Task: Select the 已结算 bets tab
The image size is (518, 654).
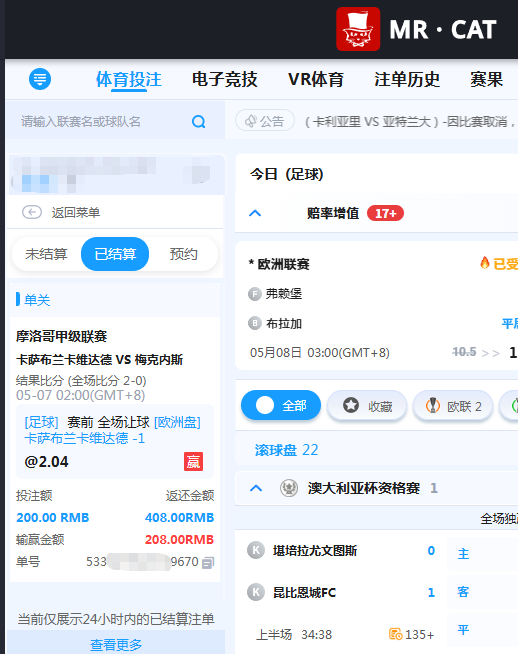Action: point(115,254)
